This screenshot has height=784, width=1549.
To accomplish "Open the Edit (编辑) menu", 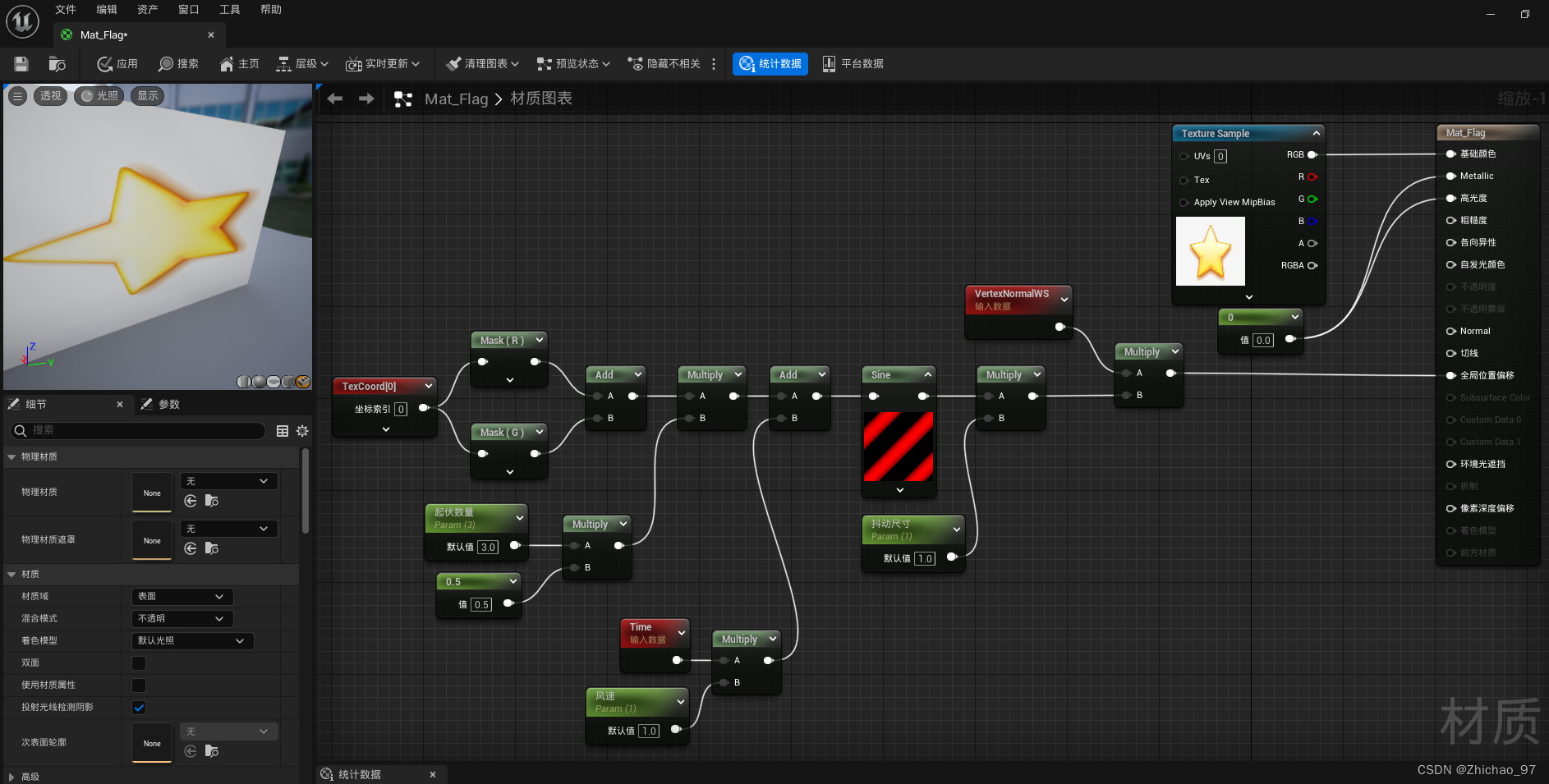I will (107, 10).
